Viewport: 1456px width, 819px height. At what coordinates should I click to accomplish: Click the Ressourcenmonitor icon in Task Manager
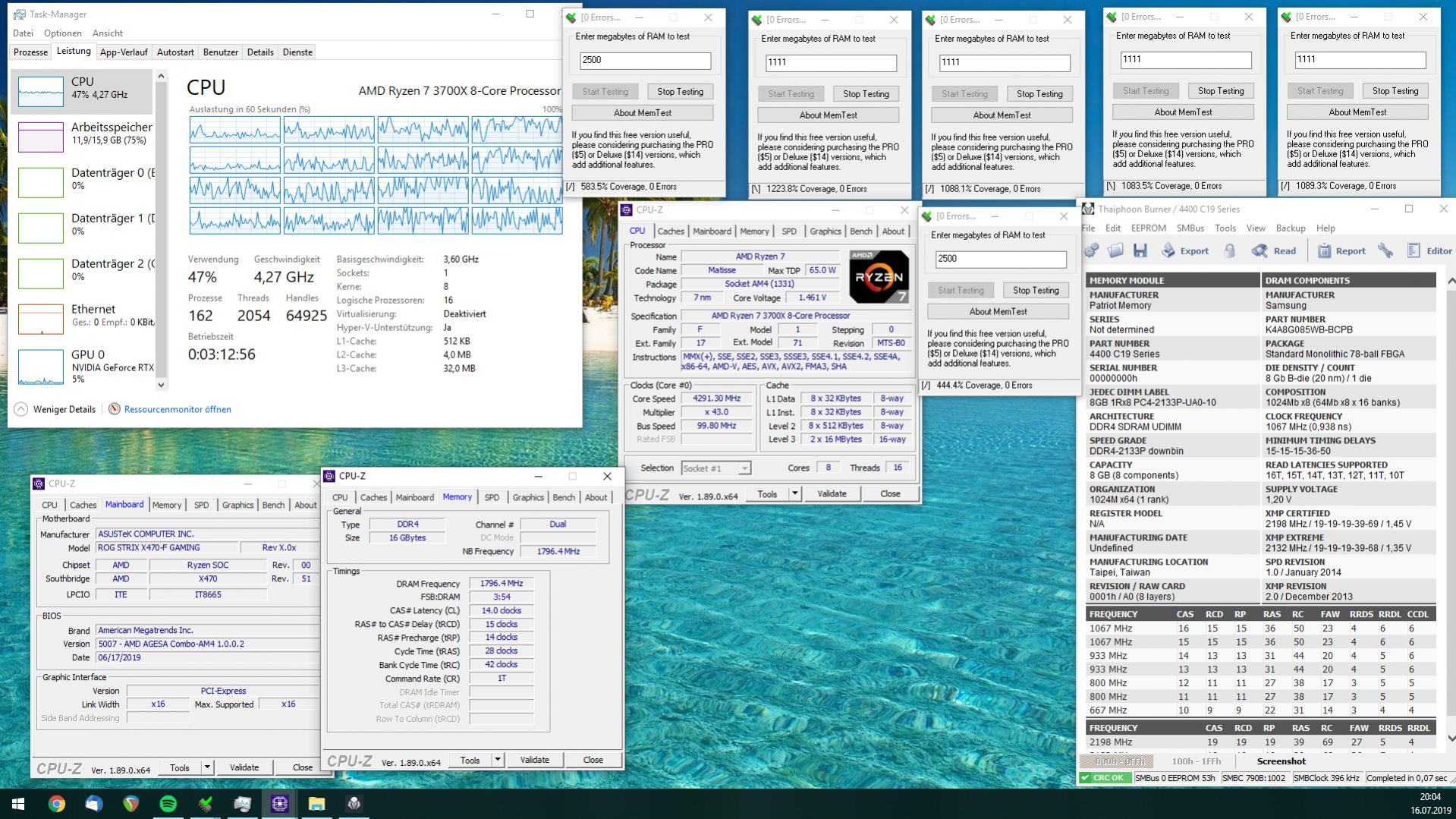(115, 409)
